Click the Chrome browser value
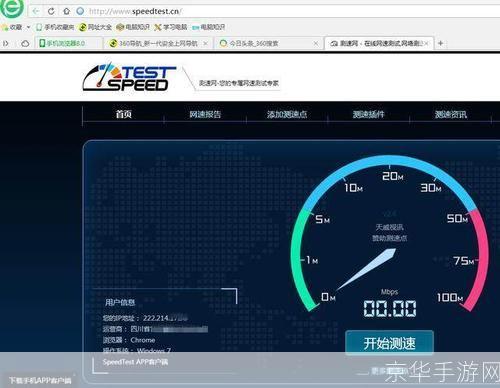500x388 pixels. tap(143, 340)
